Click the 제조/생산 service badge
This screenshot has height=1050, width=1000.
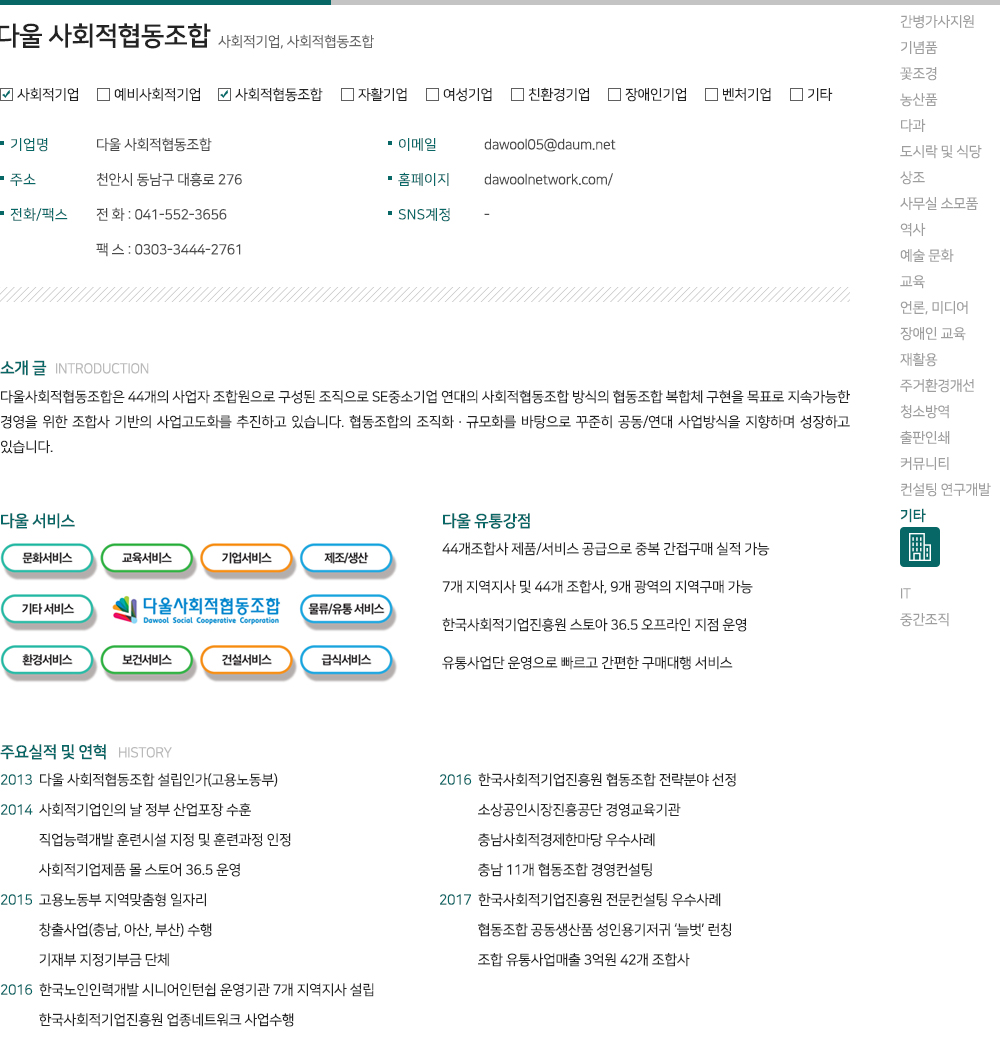[x=346, y=558]
